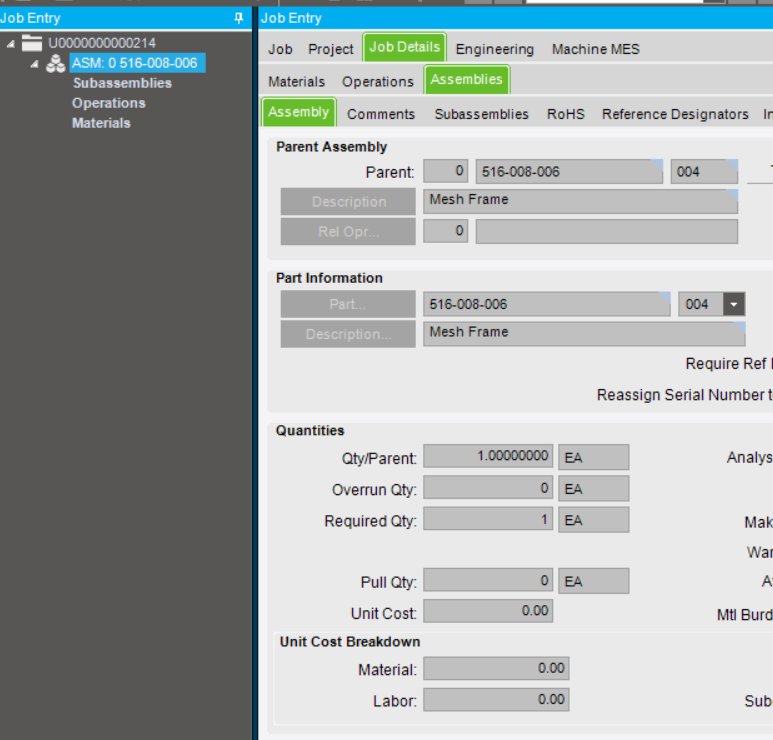
Task: Open the Comments tab
Action: click(x=381, y=114)
